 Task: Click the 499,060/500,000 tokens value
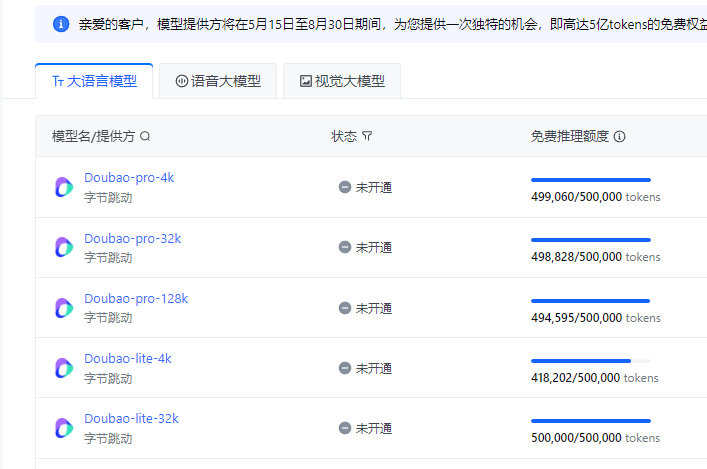596,197
